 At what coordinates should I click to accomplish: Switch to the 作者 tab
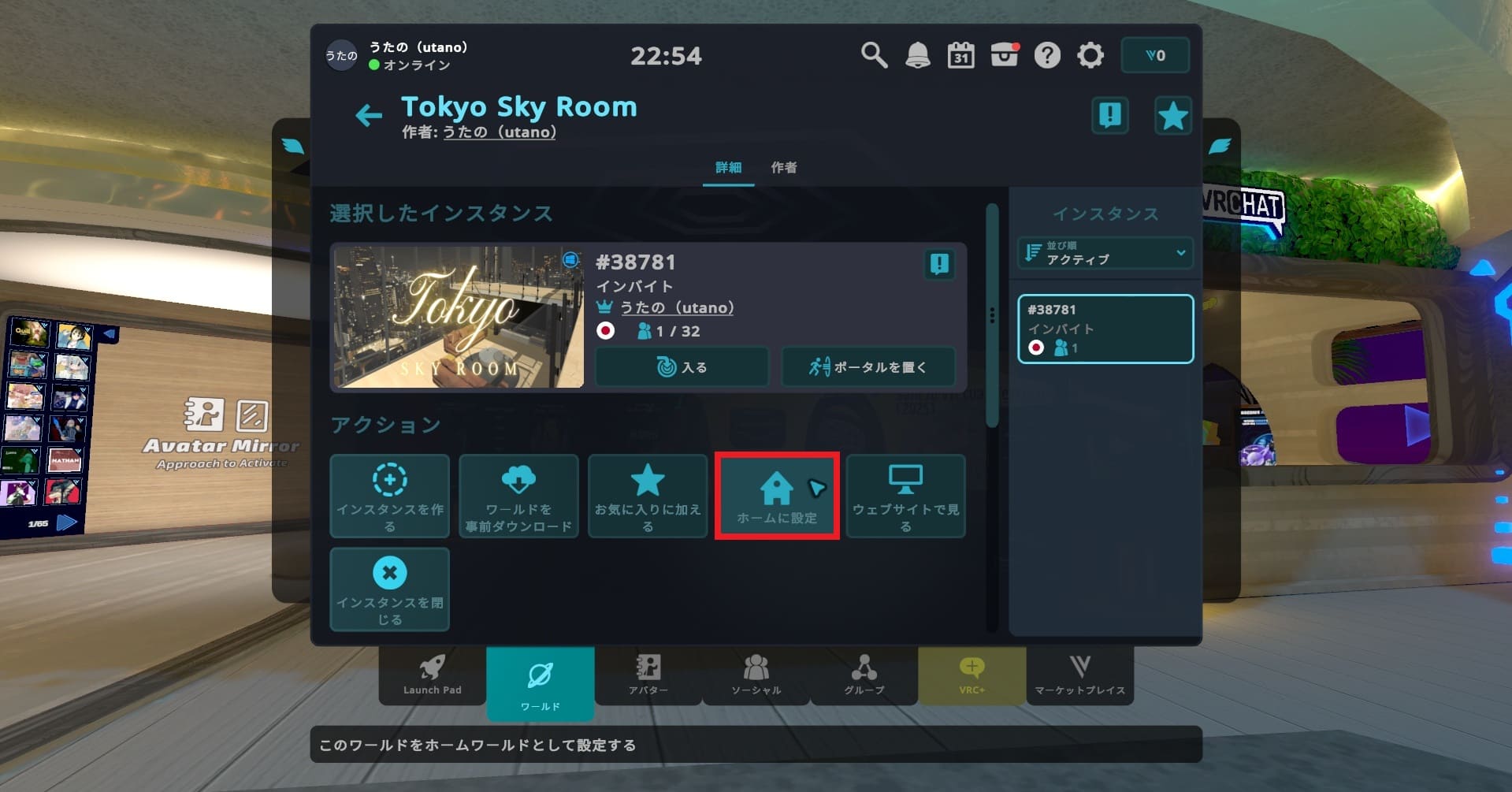783,167
